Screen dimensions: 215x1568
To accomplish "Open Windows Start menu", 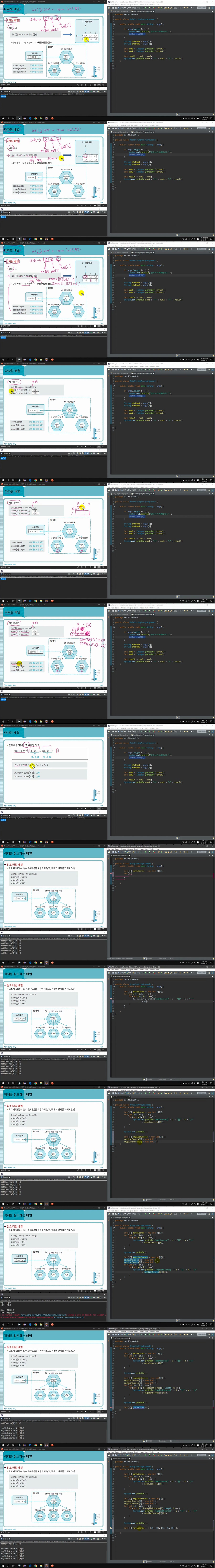I will 2,118.
